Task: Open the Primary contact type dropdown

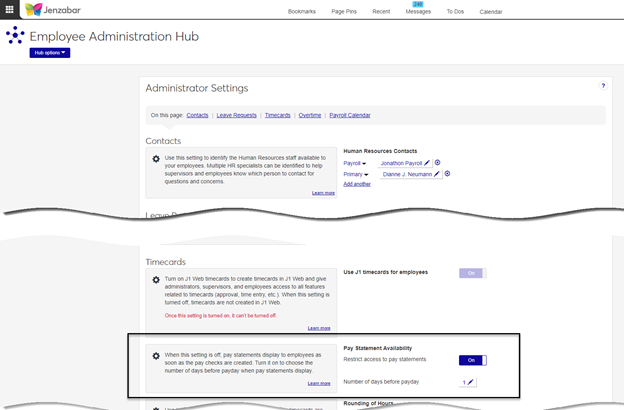Action: pyautogui.click(x=356, y=174)
